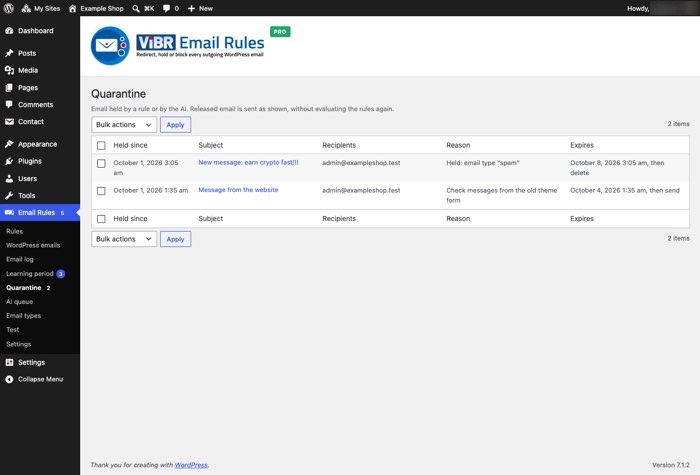Click the Tools wrench icon
Viewport: 700px width, 475px height.
9,195
